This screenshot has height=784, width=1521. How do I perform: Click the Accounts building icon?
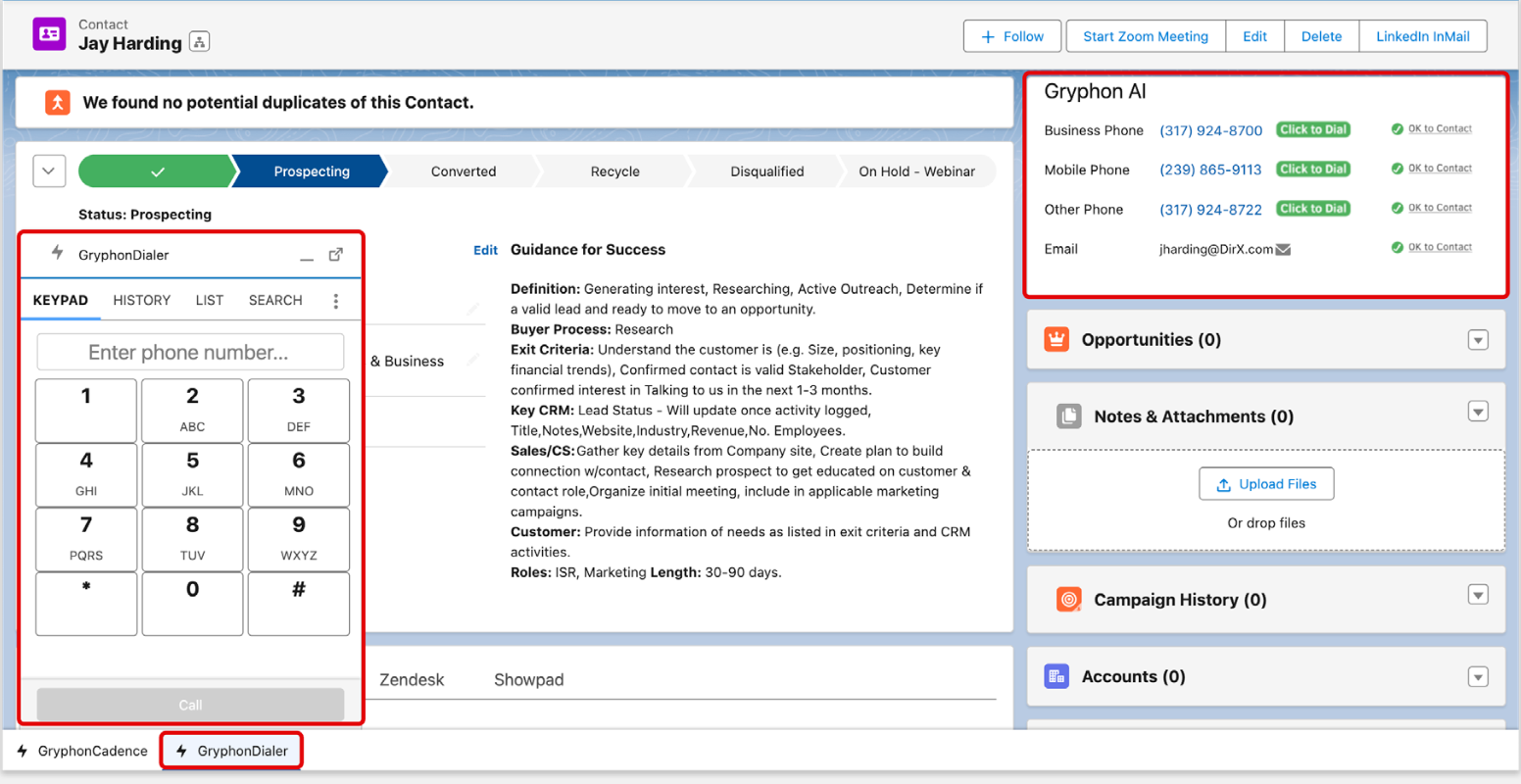(x=1056, y=676)
